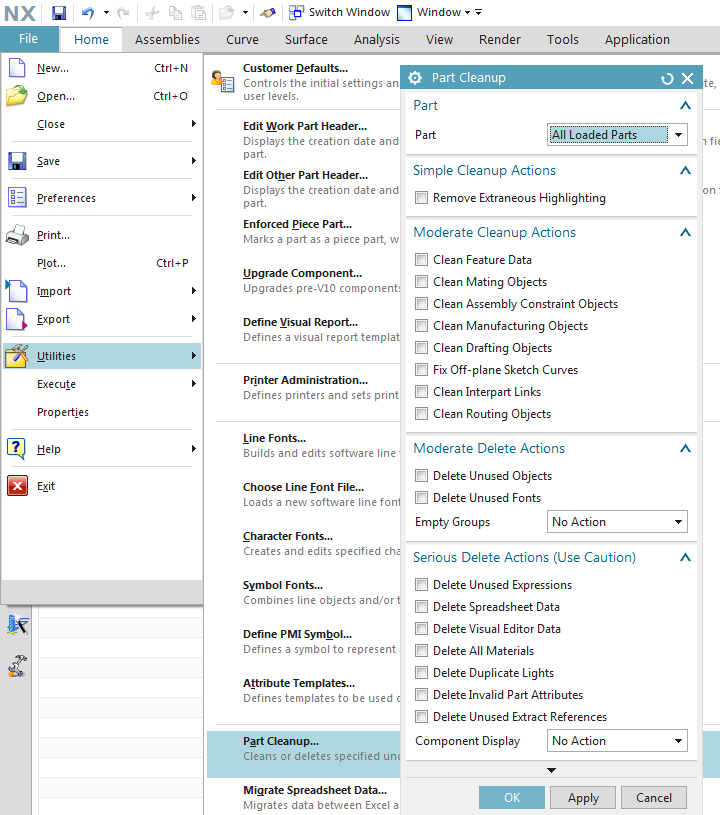Open the Part dropdown showing All Loaded Parts

point(617,135)
